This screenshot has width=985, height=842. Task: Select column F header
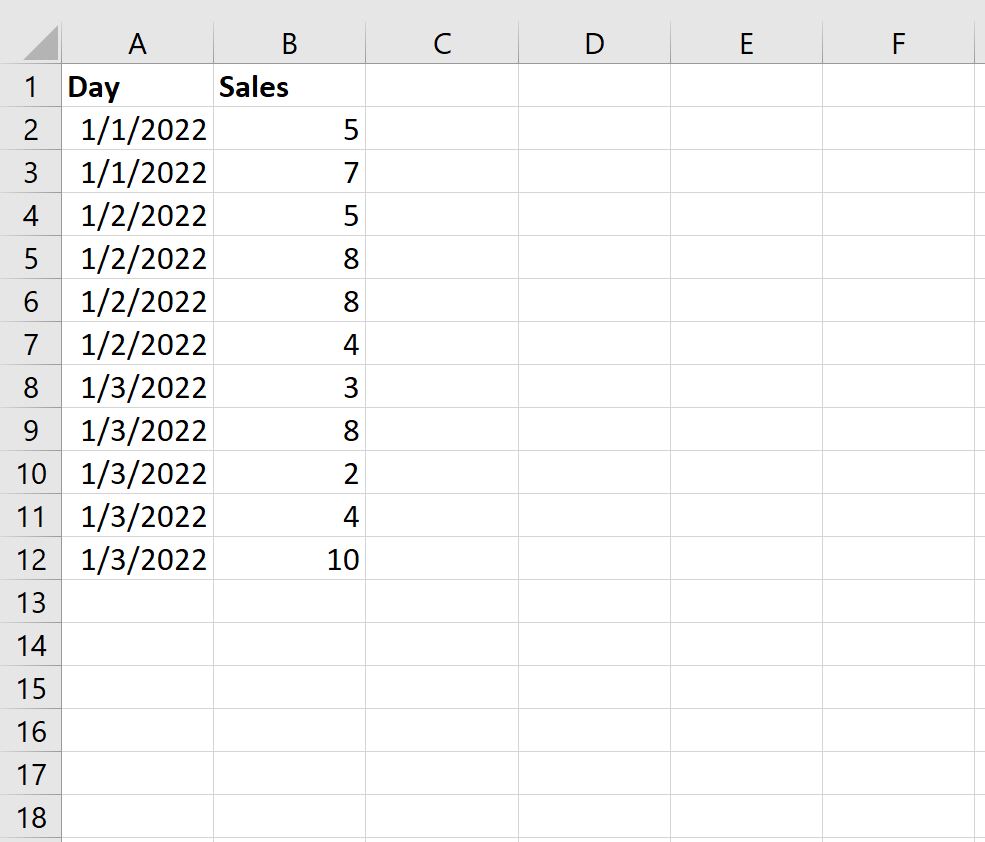coord(898,43)
